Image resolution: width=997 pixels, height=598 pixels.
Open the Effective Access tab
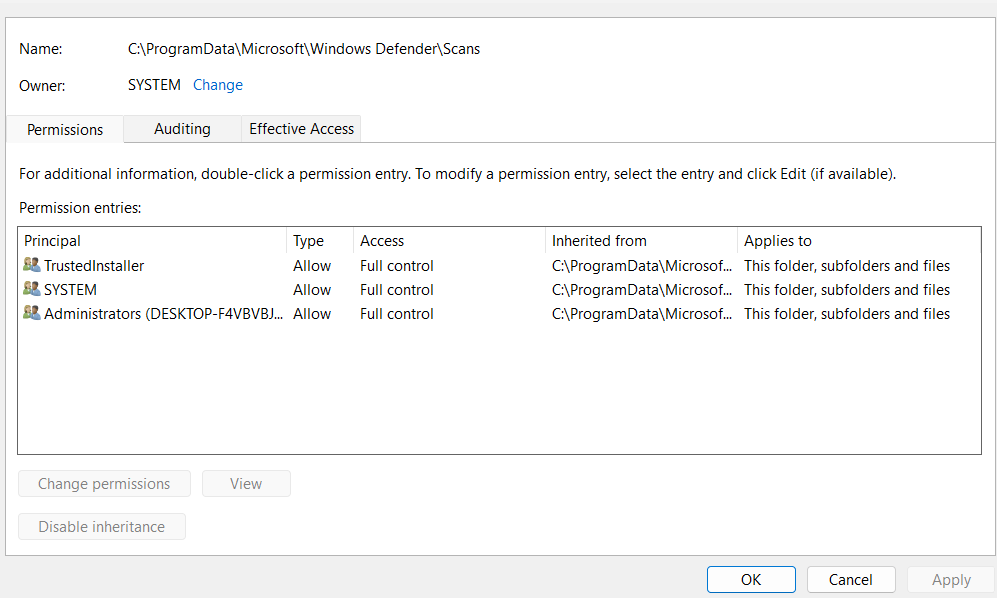(301, 129)
